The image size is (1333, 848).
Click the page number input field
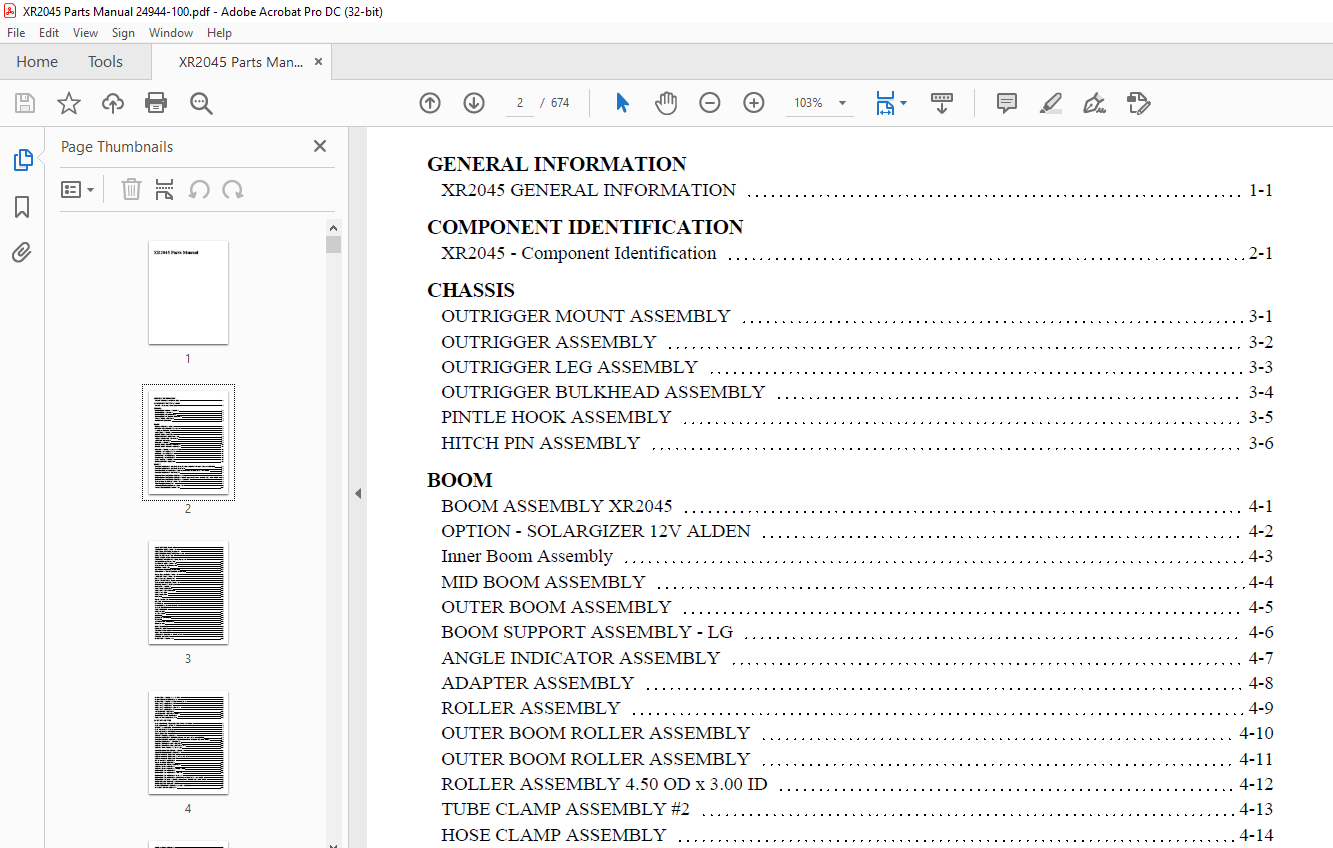coord(520,103)
